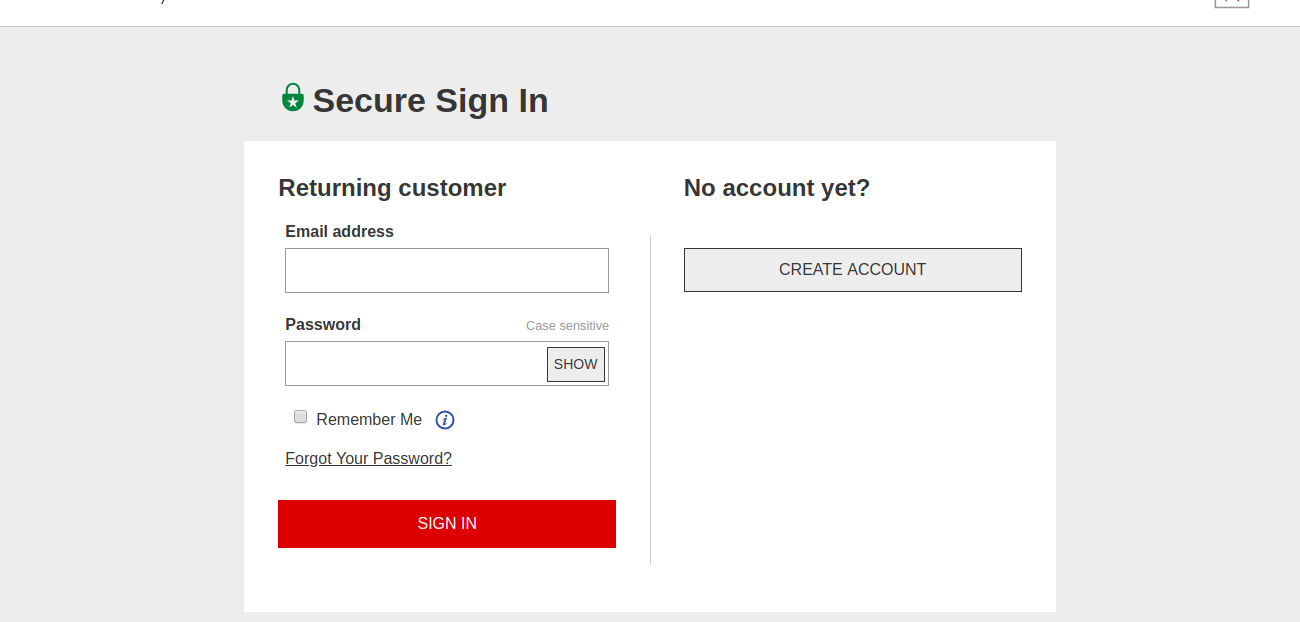Click the gray background left of sign-in panel
1300x622 pixels.
(x=120, y=350)
